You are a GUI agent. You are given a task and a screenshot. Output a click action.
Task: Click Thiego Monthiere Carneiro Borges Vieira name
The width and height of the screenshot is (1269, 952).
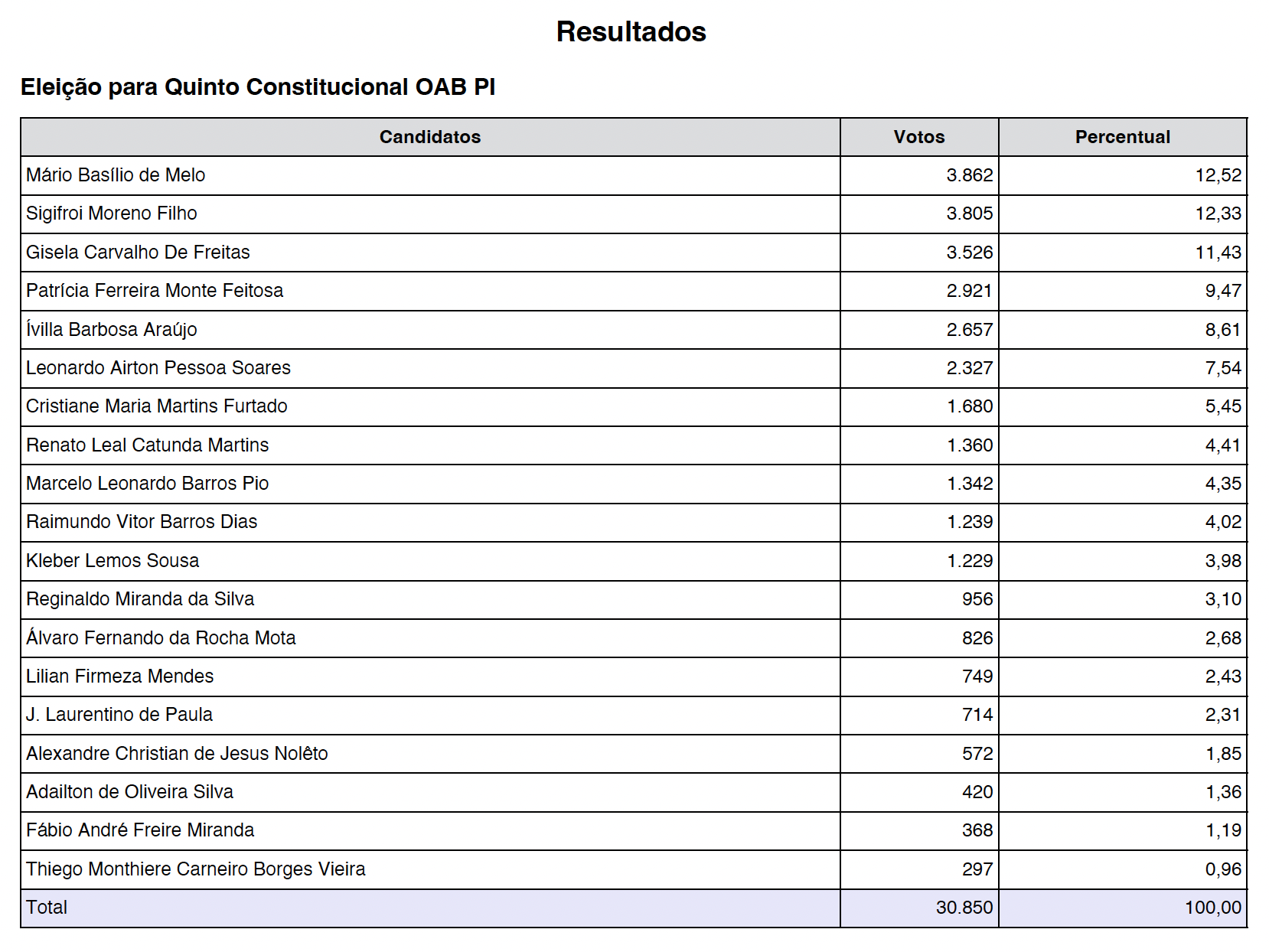[x=196, y=869]
